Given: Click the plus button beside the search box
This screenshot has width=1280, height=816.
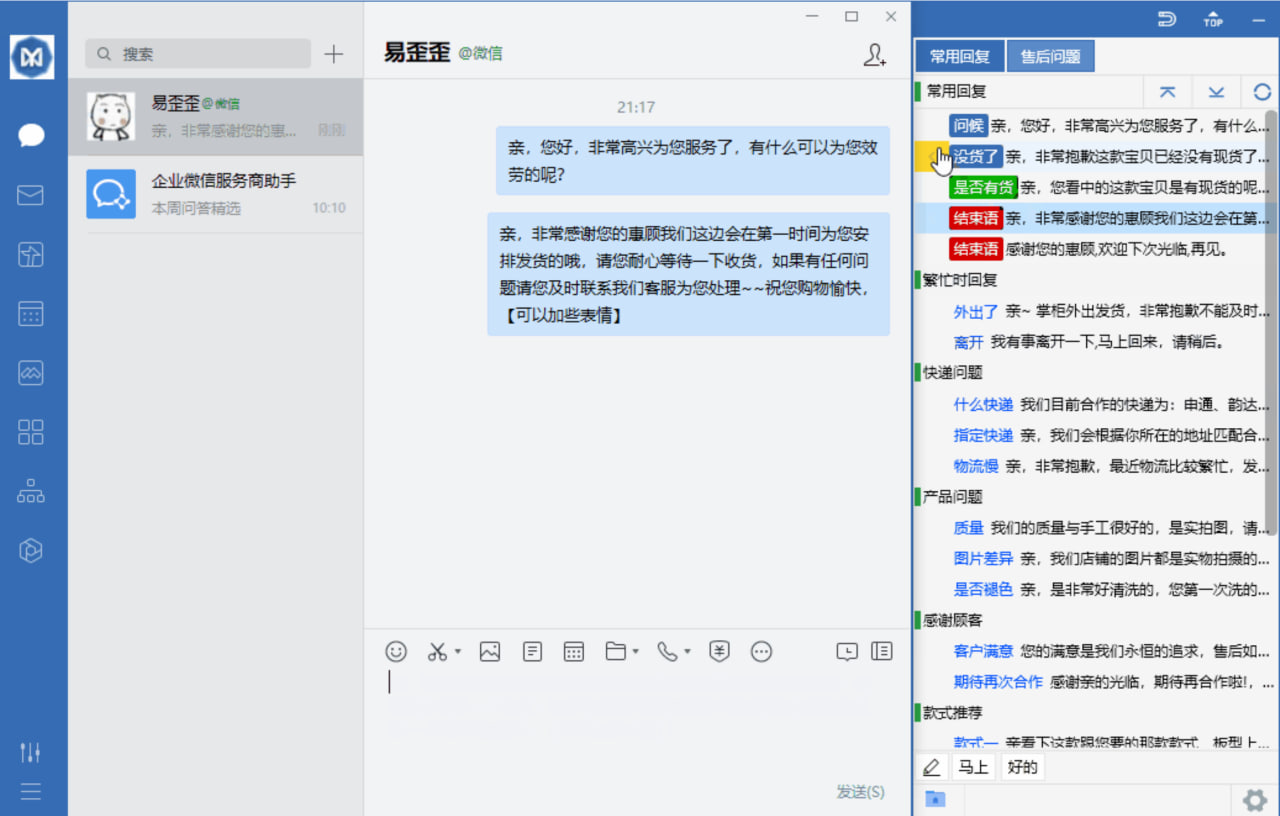Looking at the screenshot, I should coord(334,54).
